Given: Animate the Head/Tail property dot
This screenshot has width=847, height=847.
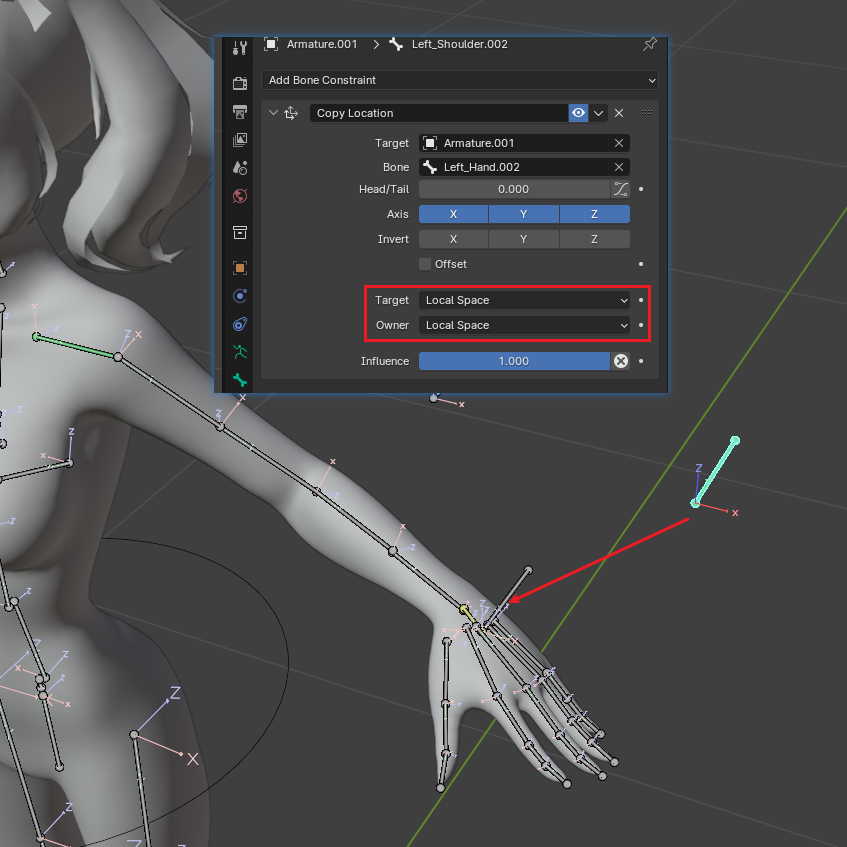Looking at the screenshot, I should 641,189.
